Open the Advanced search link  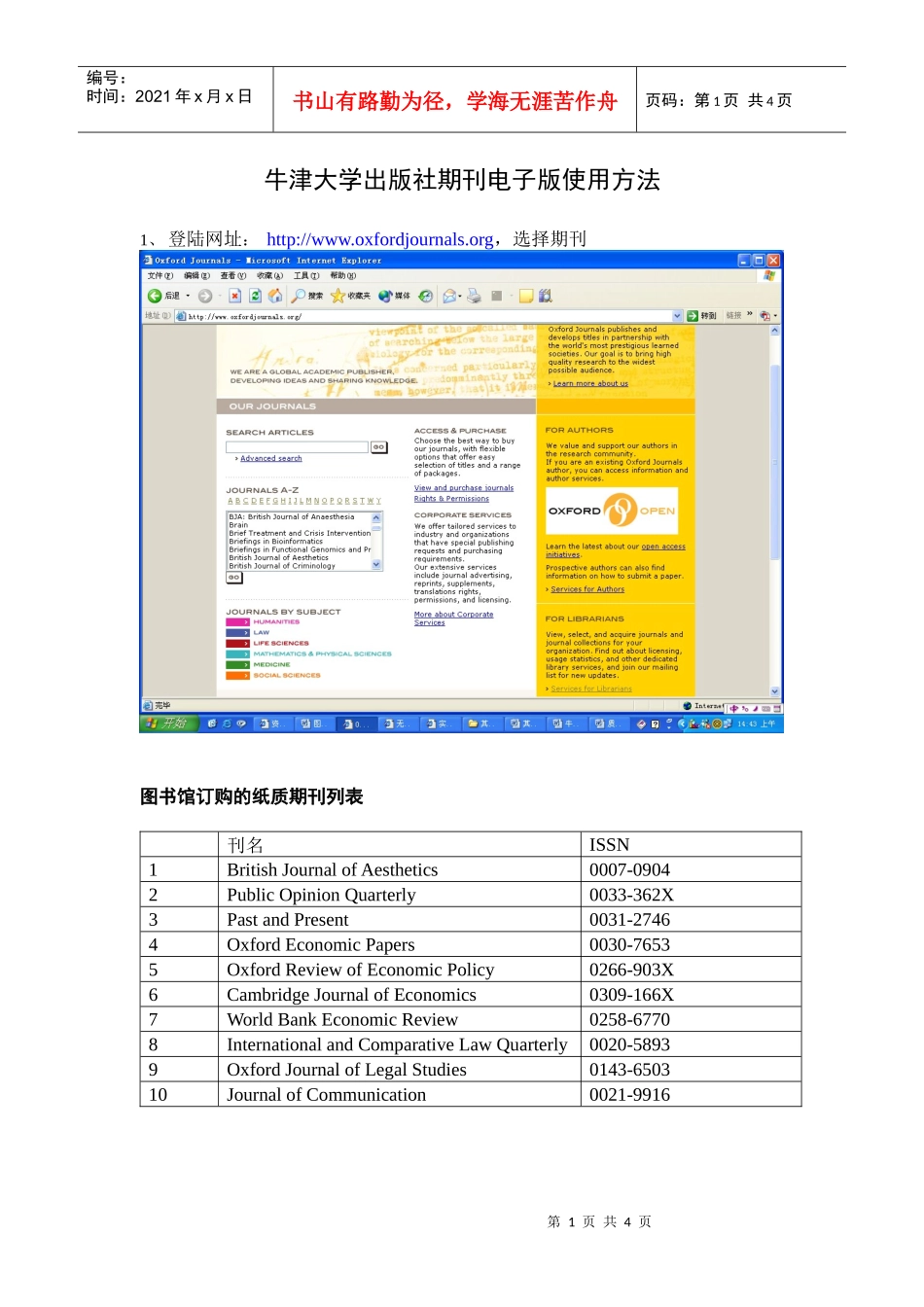(271, 458)
